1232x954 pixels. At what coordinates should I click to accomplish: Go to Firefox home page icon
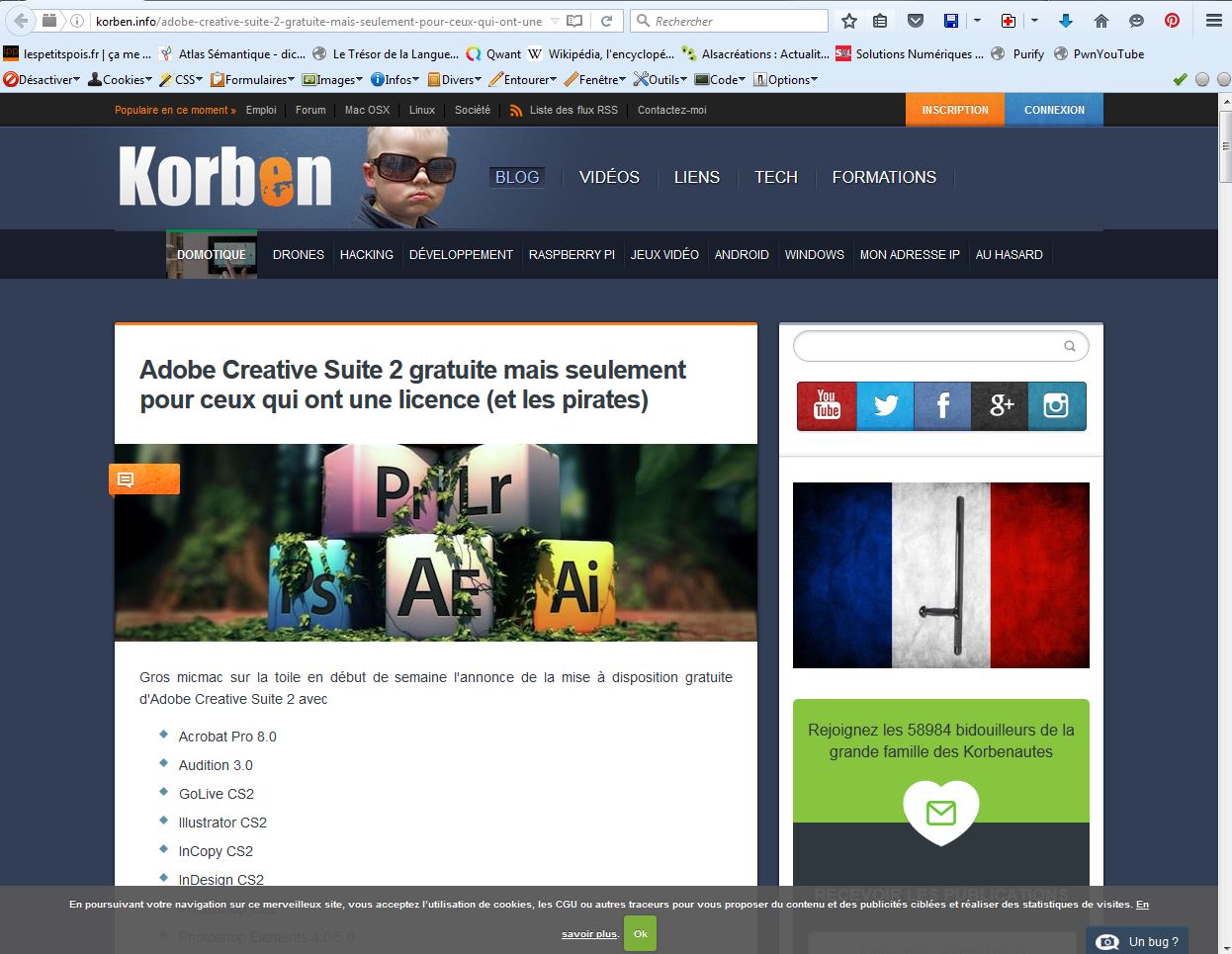pos(1101,21)
